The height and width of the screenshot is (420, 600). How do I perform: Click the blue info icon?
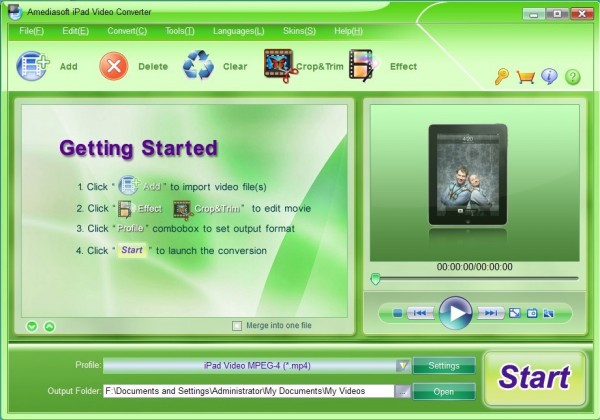click(x=549, y=77)
